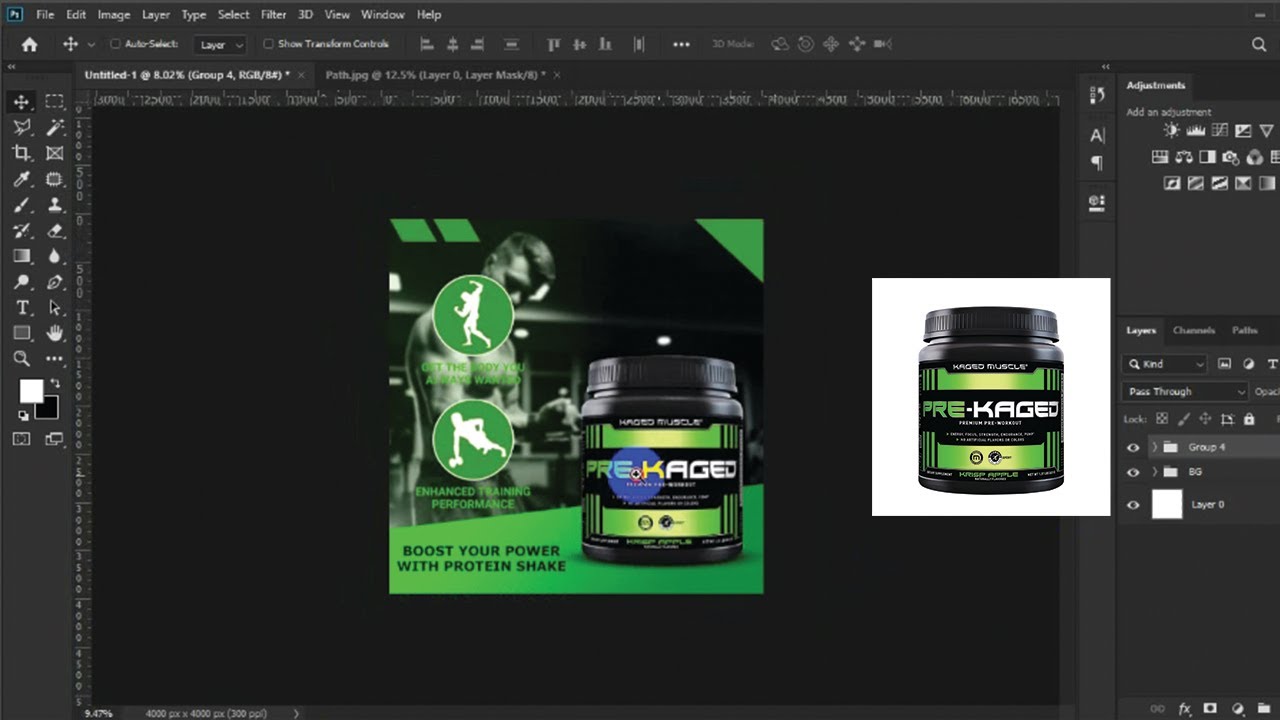Screen dimensions: 1280x720
Task: Open the Kind filter dropdown
Action: [1164, 365]
